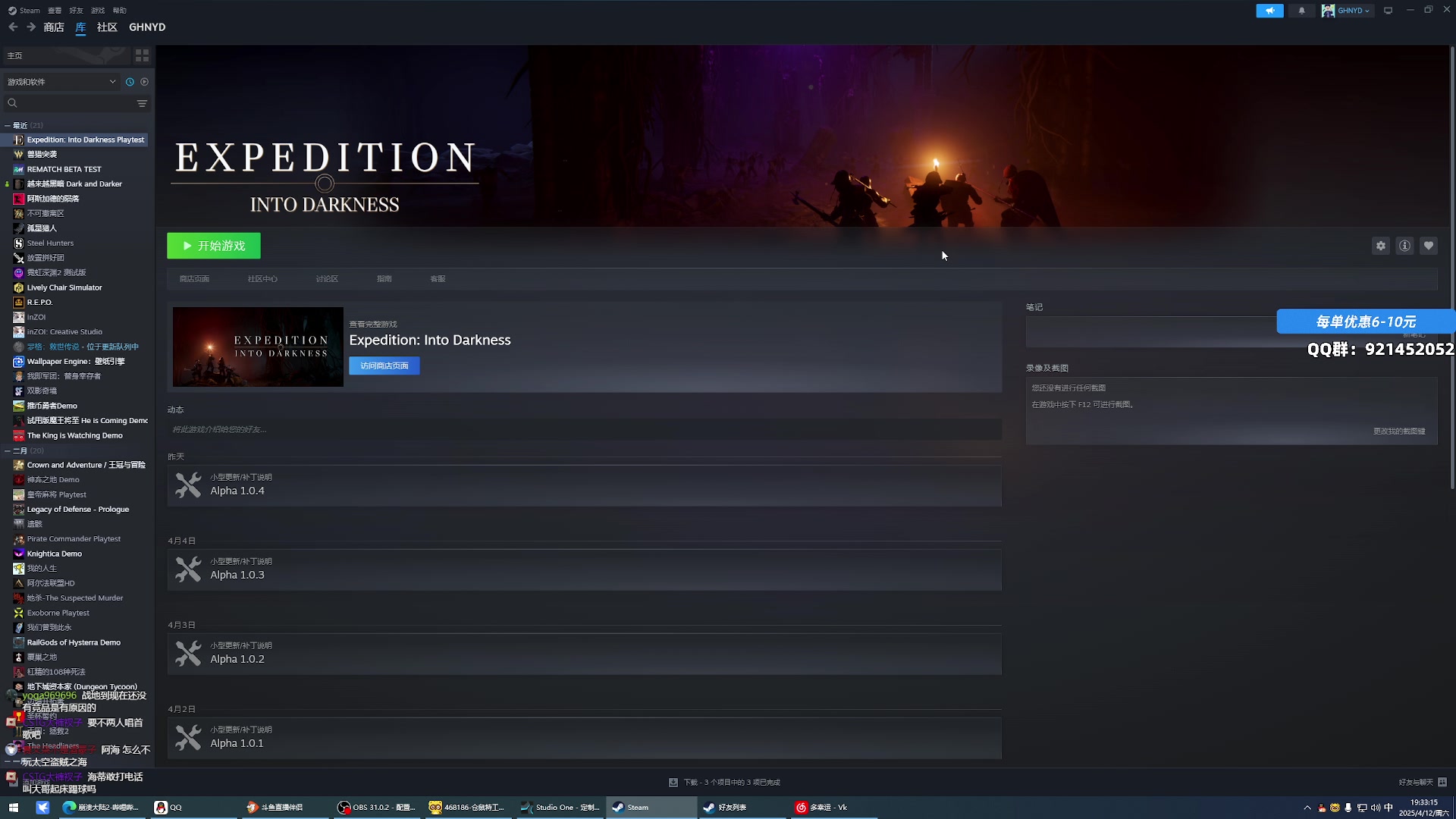
Task: Select Steel Hunters game icon in list
Action: tap(19, 243)
